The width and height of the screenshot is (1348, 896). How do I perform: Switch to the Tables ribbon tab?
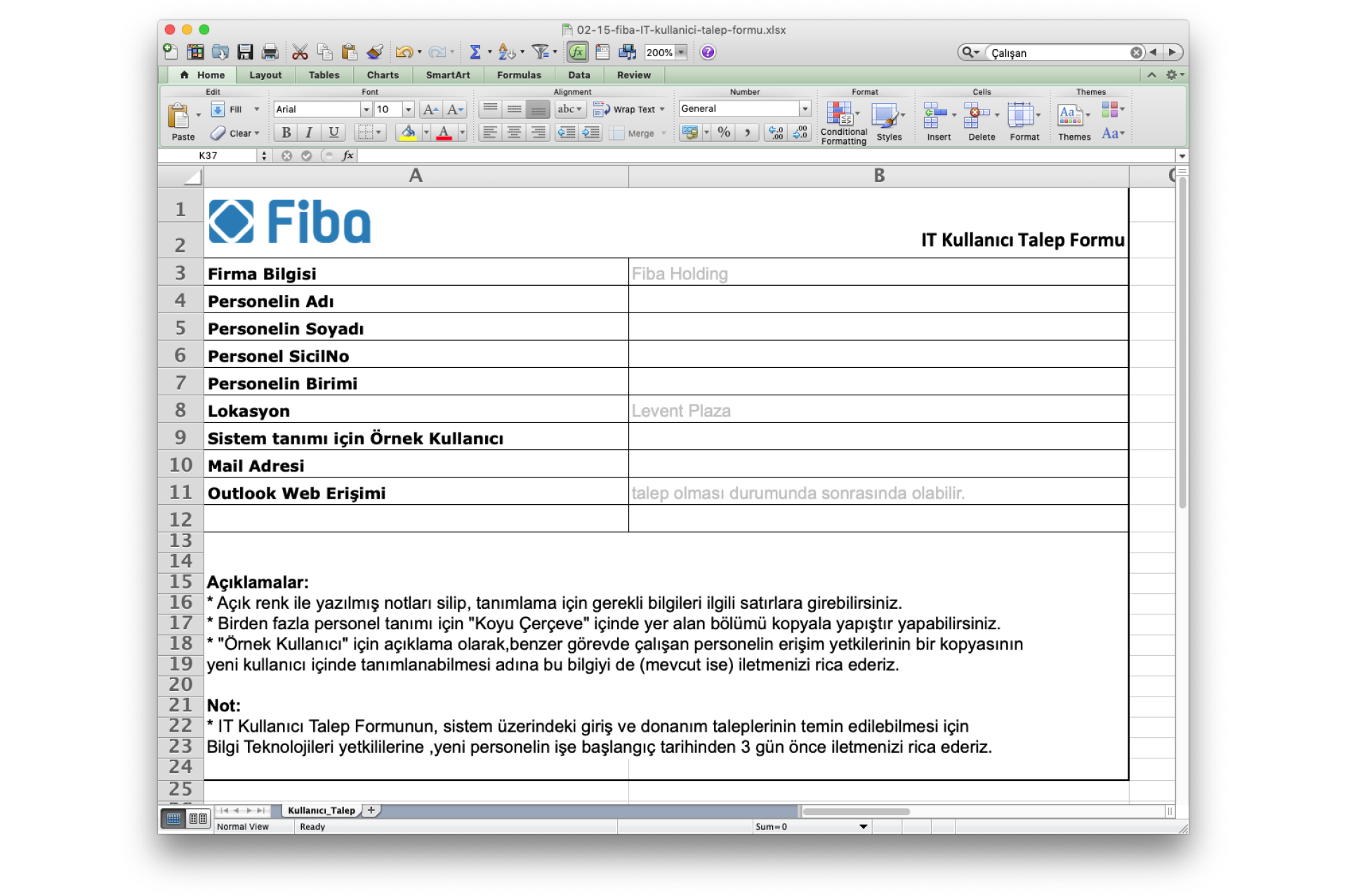pyautogui.click(x=324, y=75)
